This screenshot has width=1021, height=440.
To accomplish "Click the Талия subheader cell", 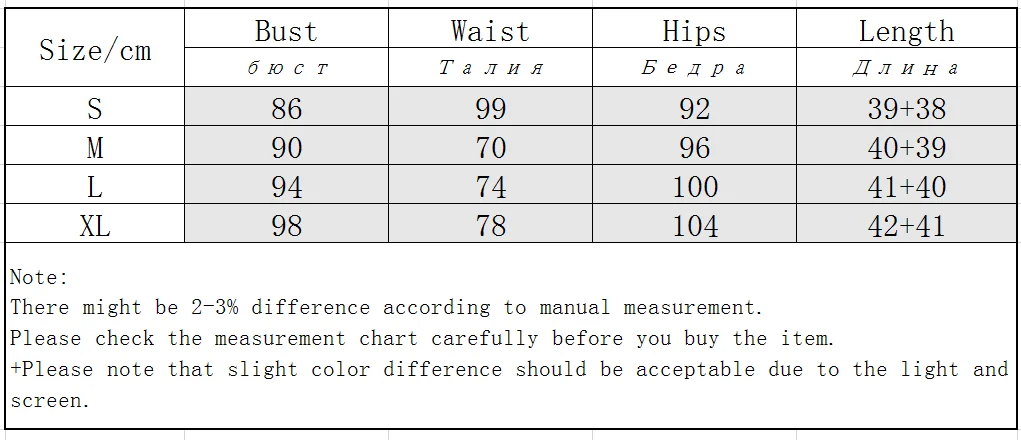I will 490,68.
